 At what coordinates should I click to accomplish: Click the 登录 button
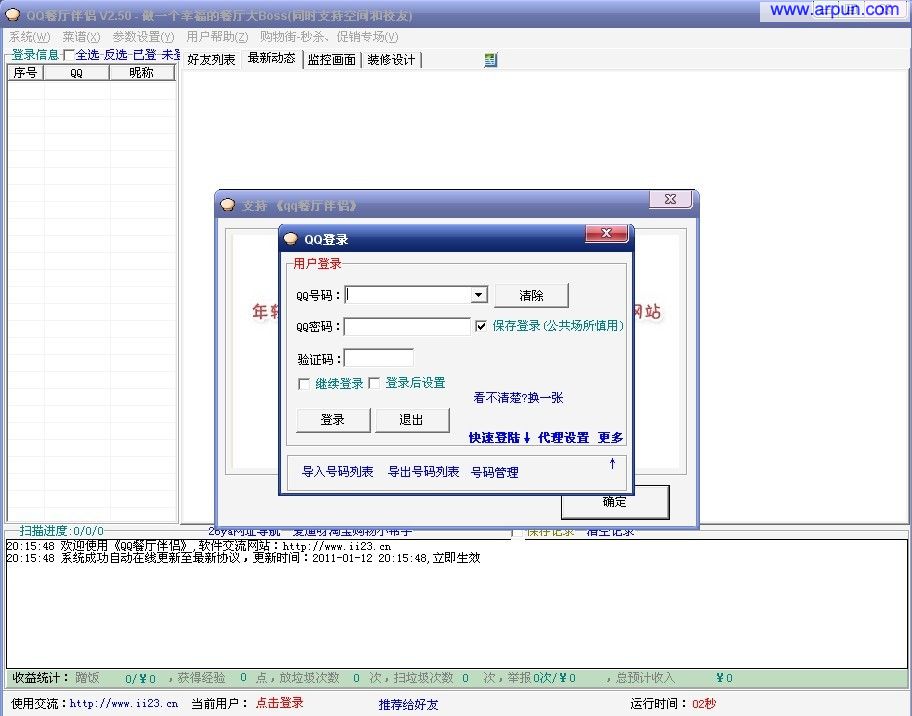click(x=333, y=420)
